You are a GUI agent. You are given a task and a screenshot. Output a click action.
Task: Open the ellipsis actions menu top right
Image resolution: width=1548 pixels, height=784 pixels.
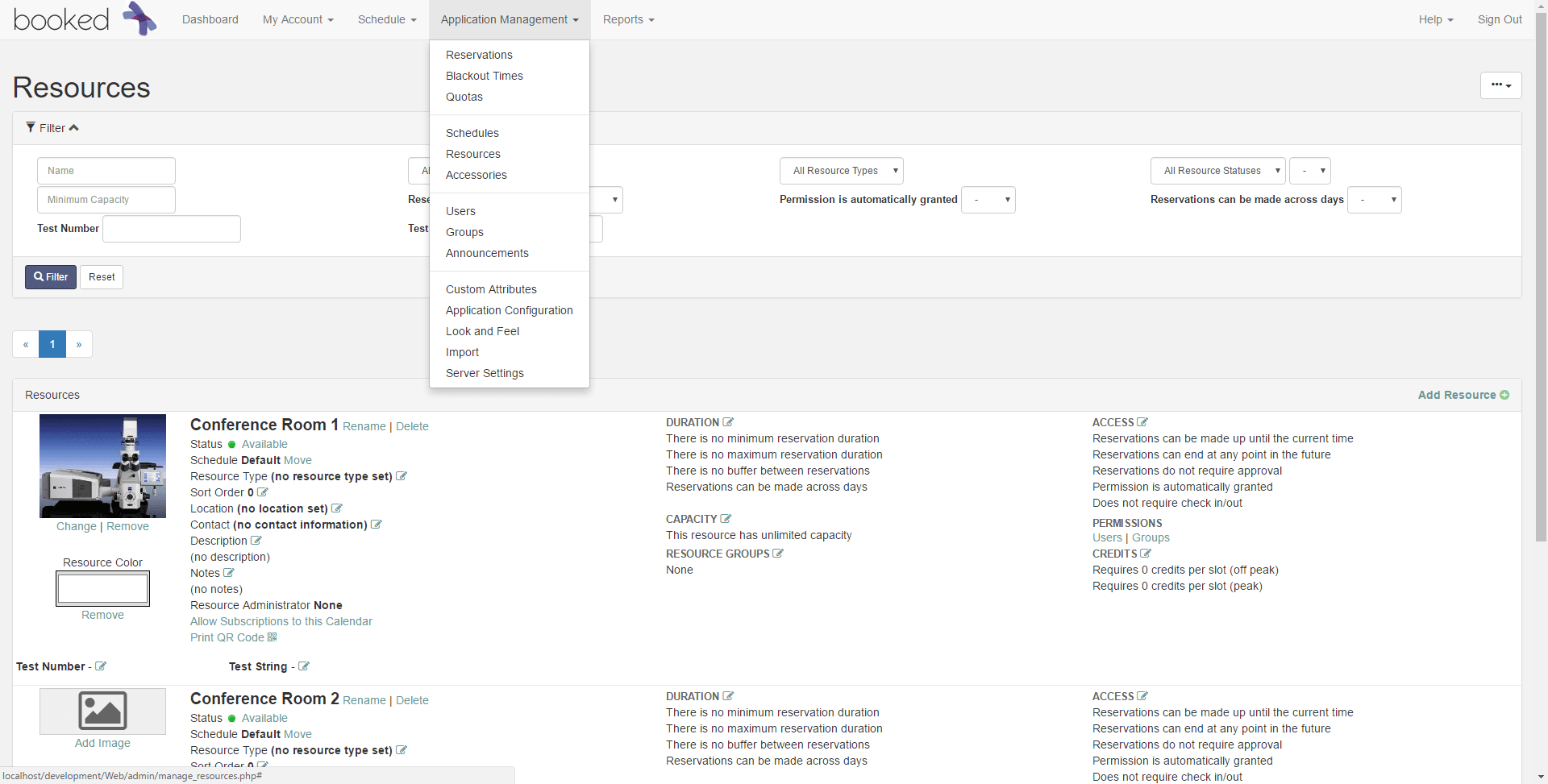click(x=1500, y=85)
